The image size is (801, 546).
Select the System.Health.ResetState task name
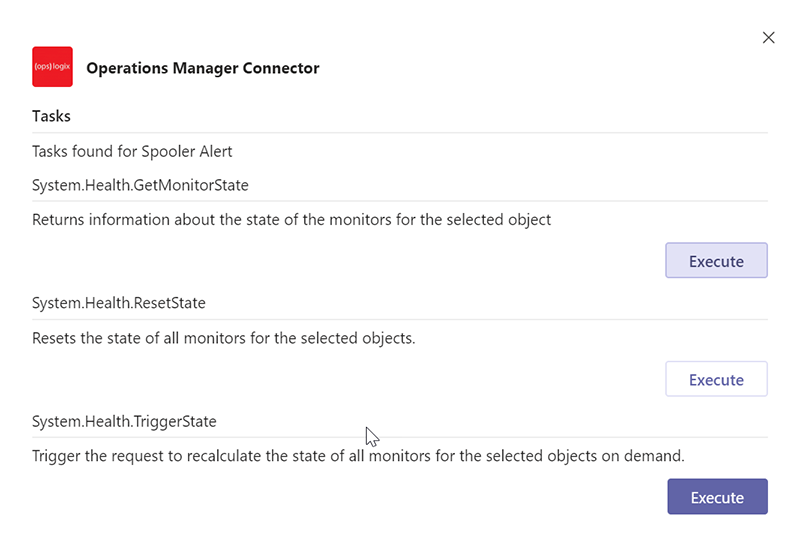(119, 303)
